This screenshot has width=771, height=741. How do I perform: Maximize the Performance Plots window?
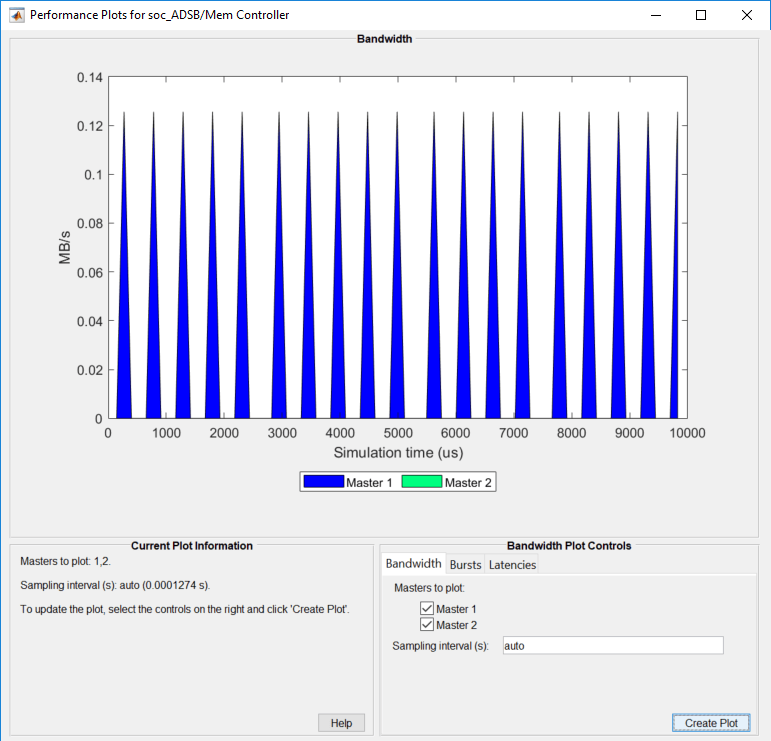[701, 15]
